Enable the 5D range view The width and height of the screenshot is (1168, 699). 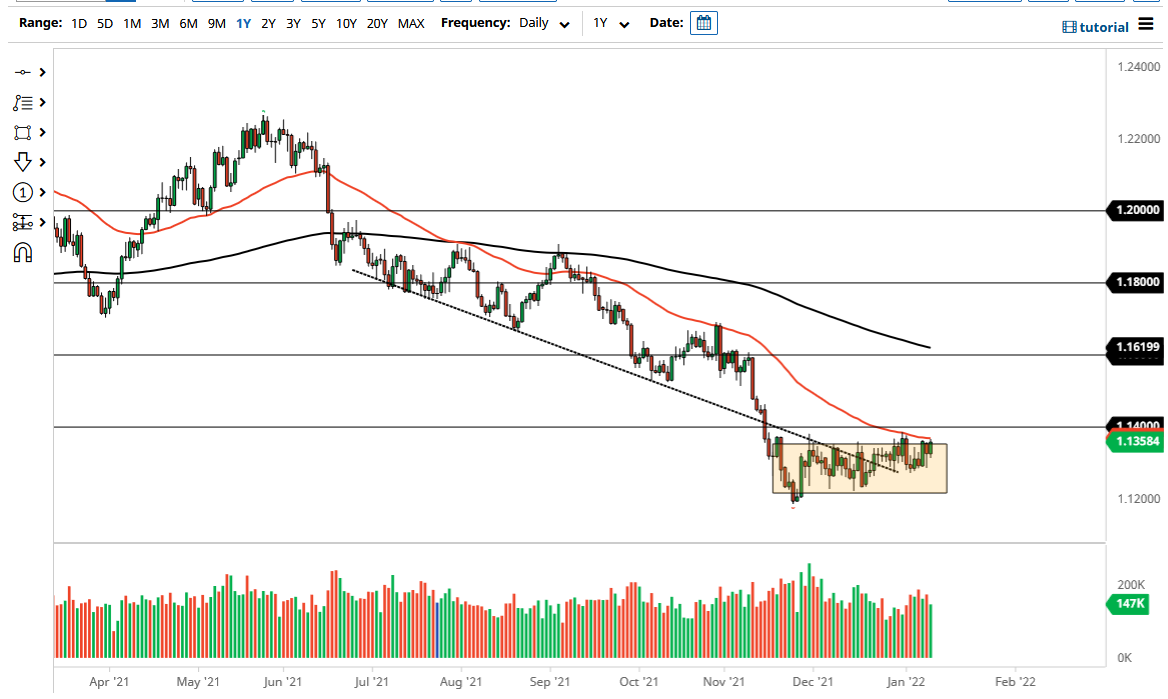(103, 23)
